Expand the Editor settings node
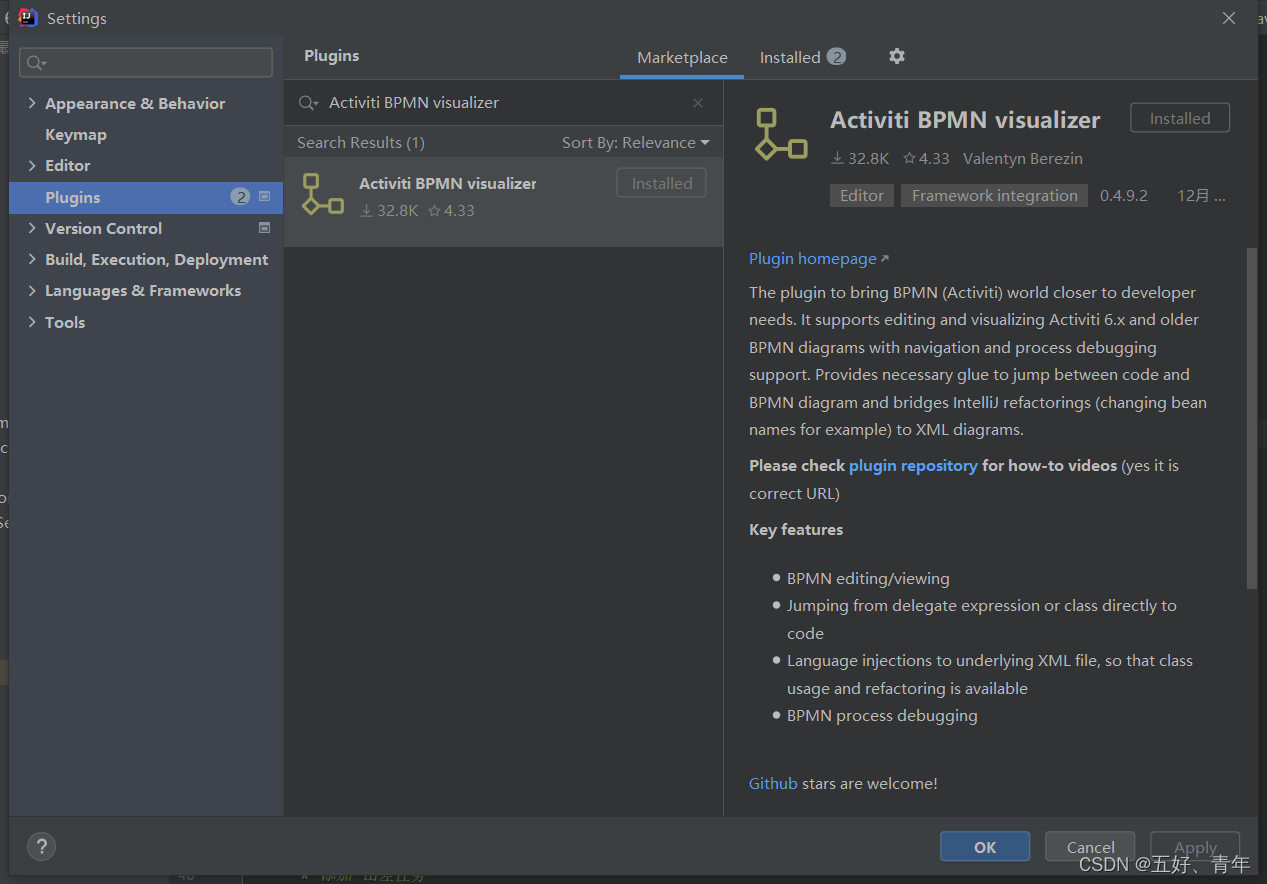 point(32,165)
